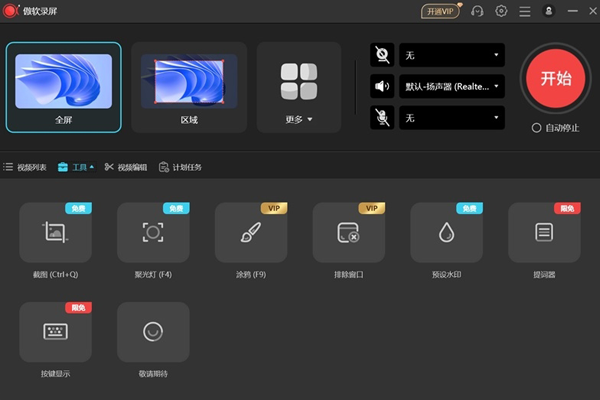The width and height of the screenshot is (600, 400).
Task: Open the 涂鸦 (F9) doodle brush tool
Action: pos(251,232)
